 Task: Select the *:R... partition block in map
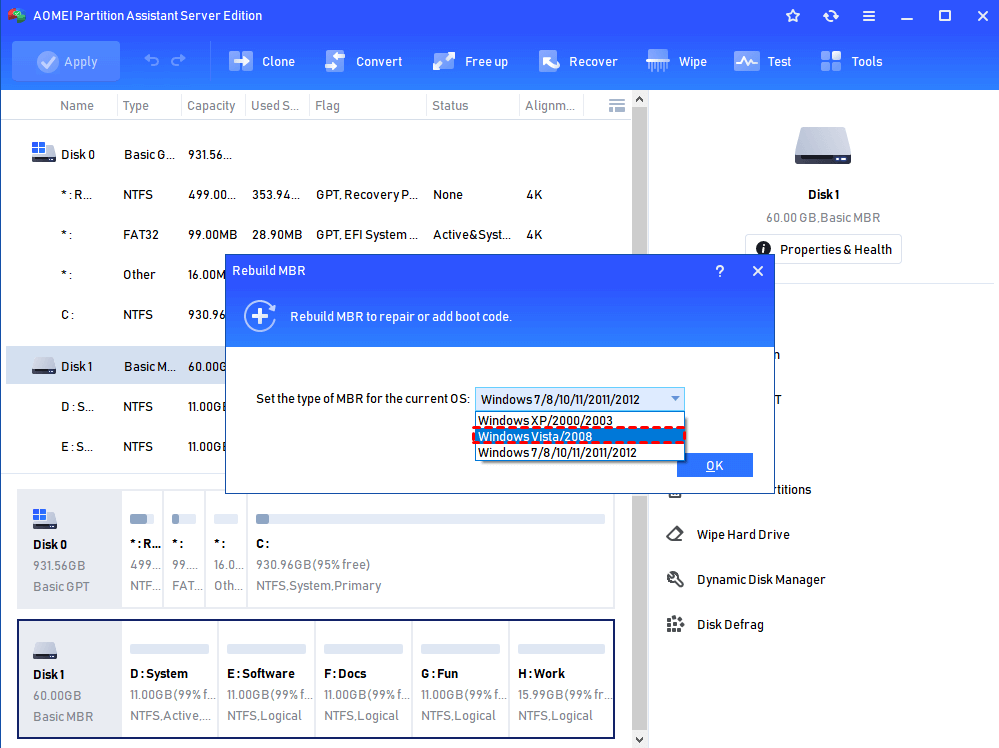click(x=143, y=549)
